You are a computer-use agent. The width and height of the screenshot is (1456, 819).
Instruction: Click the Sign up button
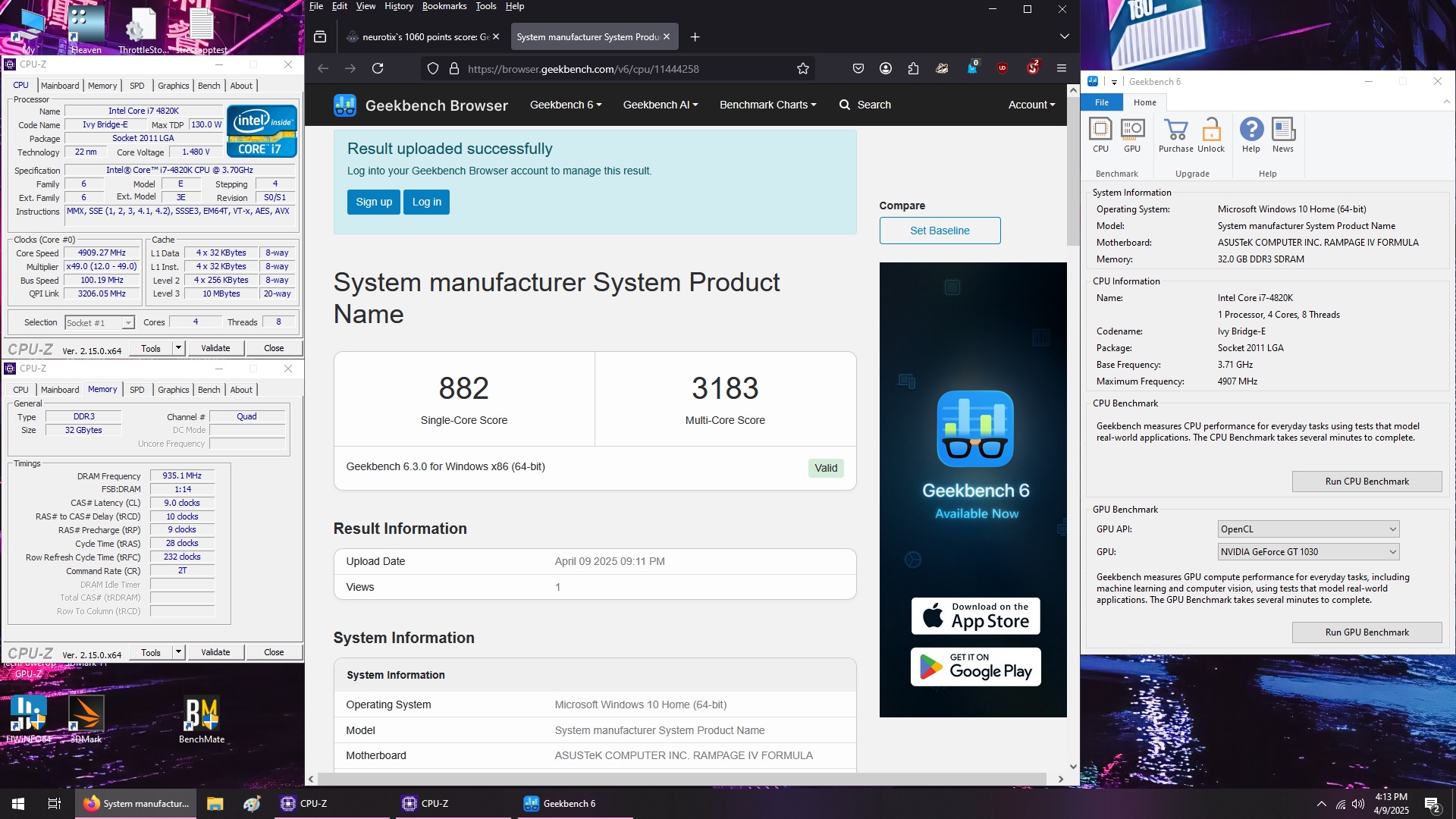pyautogui.click(x=374, y=202)
